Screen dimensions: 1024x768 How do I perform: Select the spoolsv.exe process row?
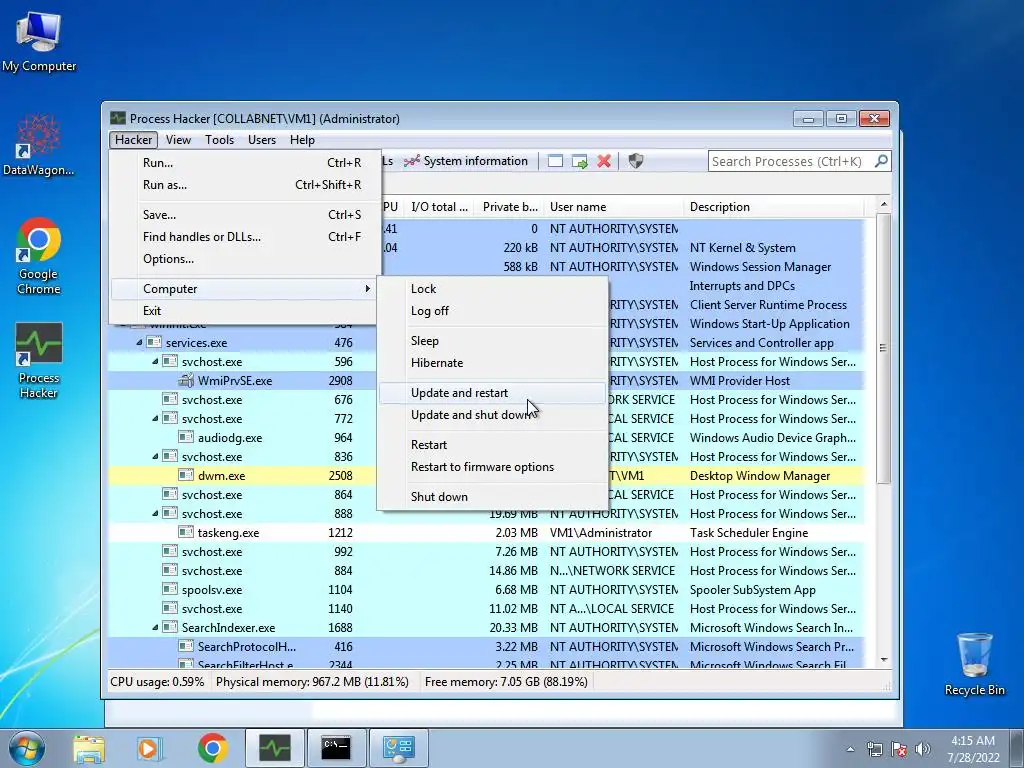(487, 590)
